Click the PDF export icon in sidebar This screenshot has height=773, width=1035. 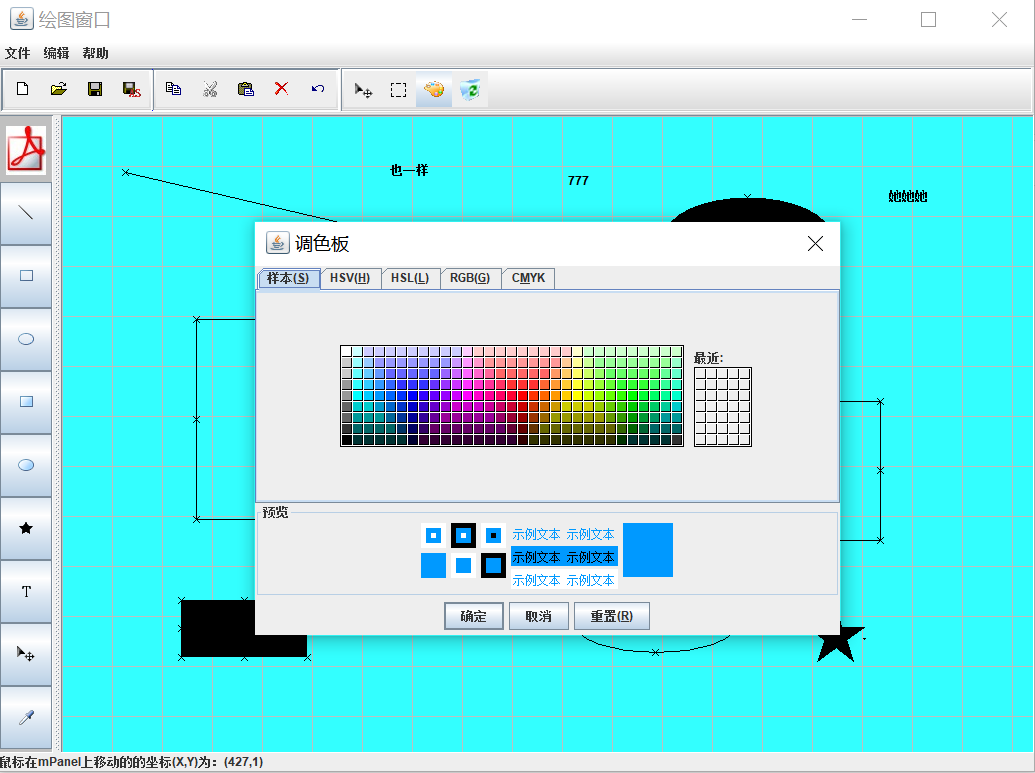click(x=26, y=150)
